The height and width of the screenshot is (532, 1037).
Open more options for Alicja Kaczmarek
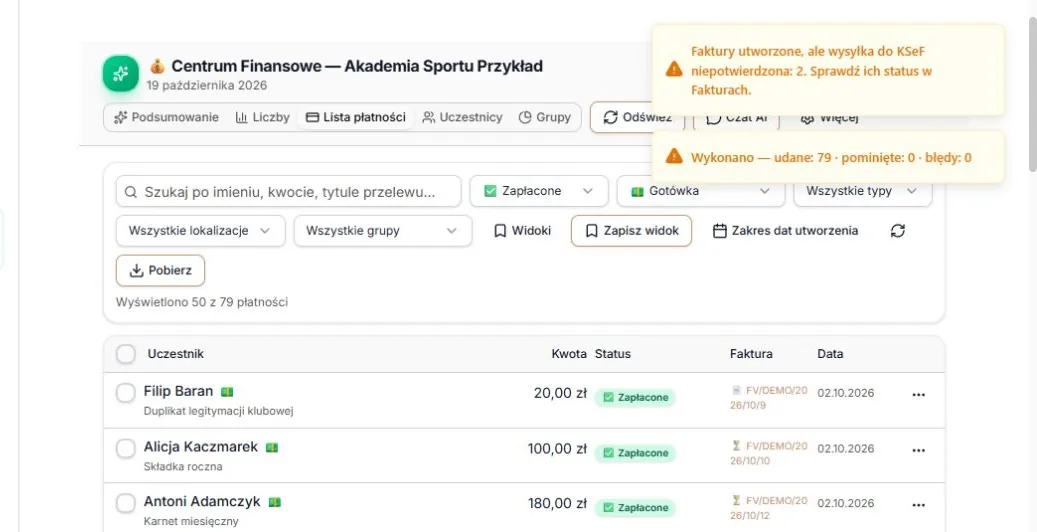pos(919,451)
